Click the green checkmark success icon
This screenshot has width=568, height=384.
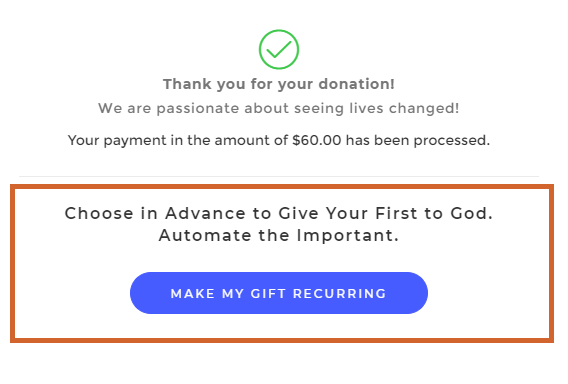(279, 49)
